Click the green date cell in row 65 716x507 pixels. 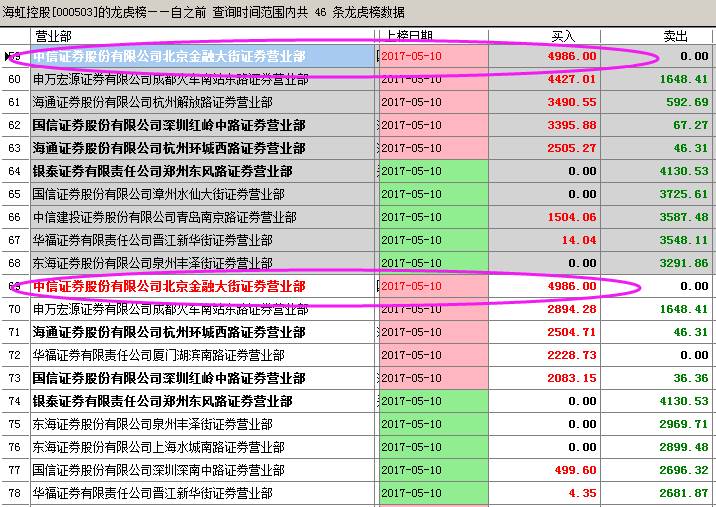pos(433,194)
